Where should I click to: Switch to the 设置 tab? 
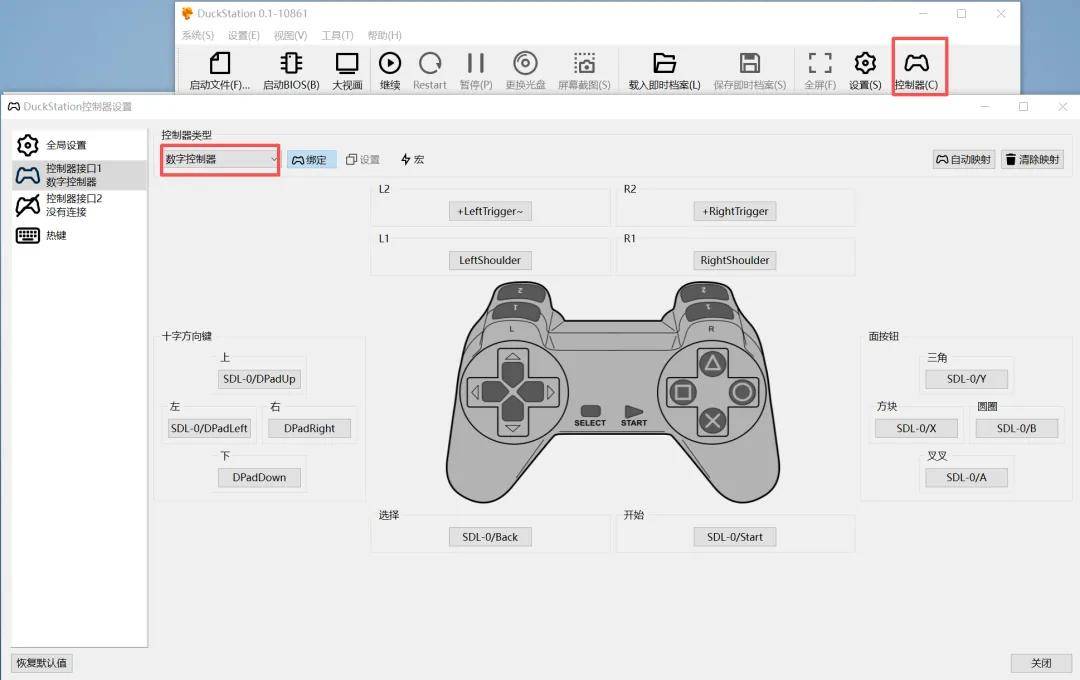[363, 160]
